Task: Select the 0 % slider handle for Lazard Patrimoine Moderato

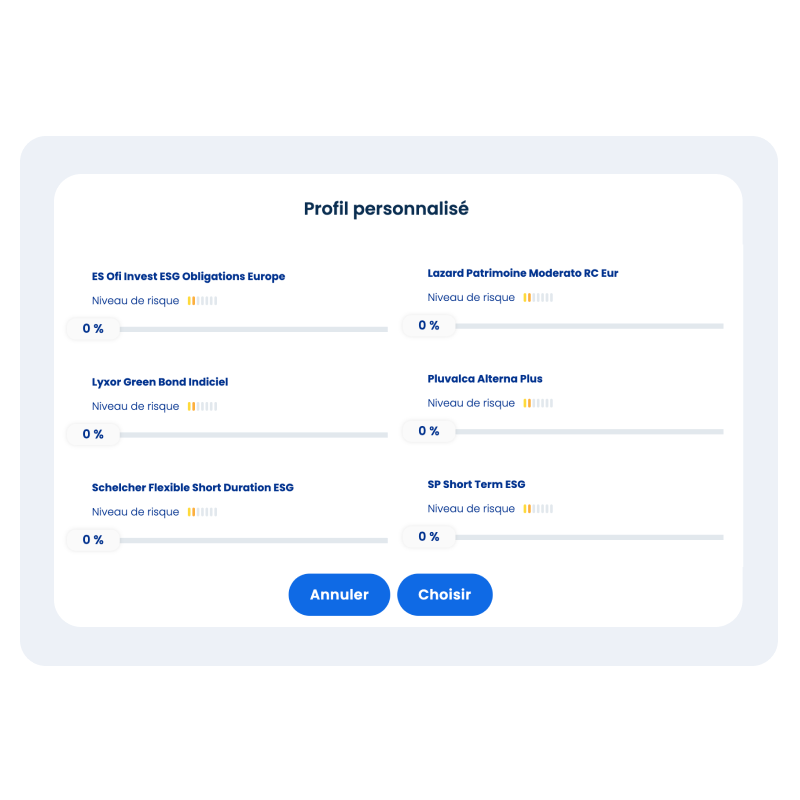Action: click(x=428, y=324)
